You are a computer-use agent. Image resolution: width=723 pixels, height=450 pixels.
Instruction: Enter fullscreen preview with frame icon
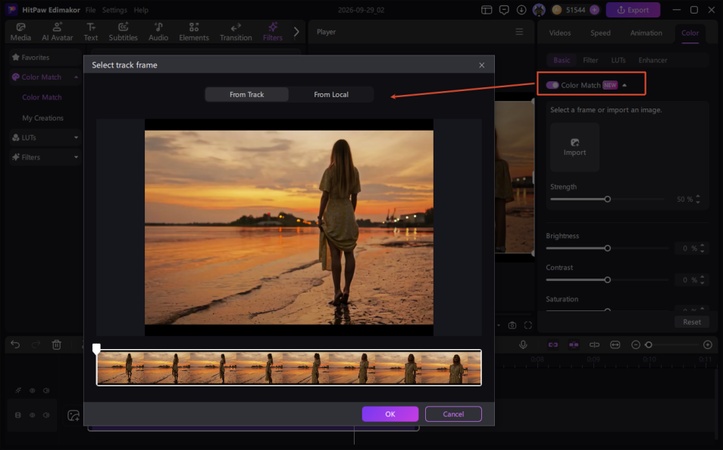pyautogui.click(x=528, y=326)
